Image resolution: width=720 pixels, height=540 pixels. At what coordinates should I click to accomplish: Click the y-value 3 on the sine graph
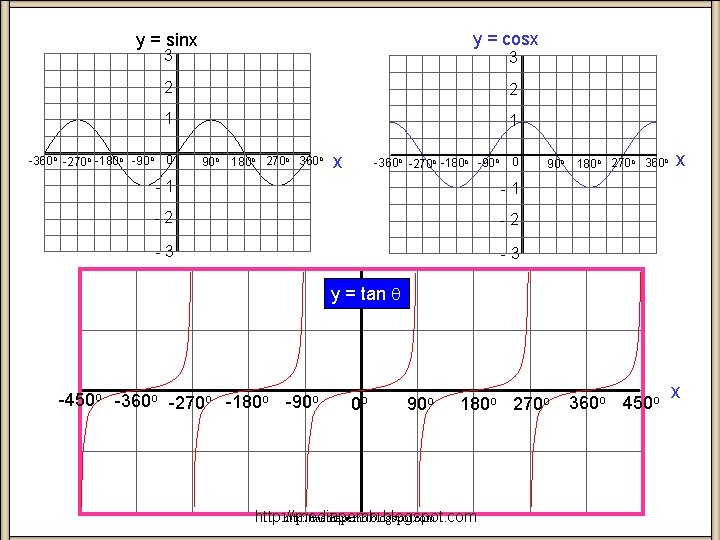point(169,56)
